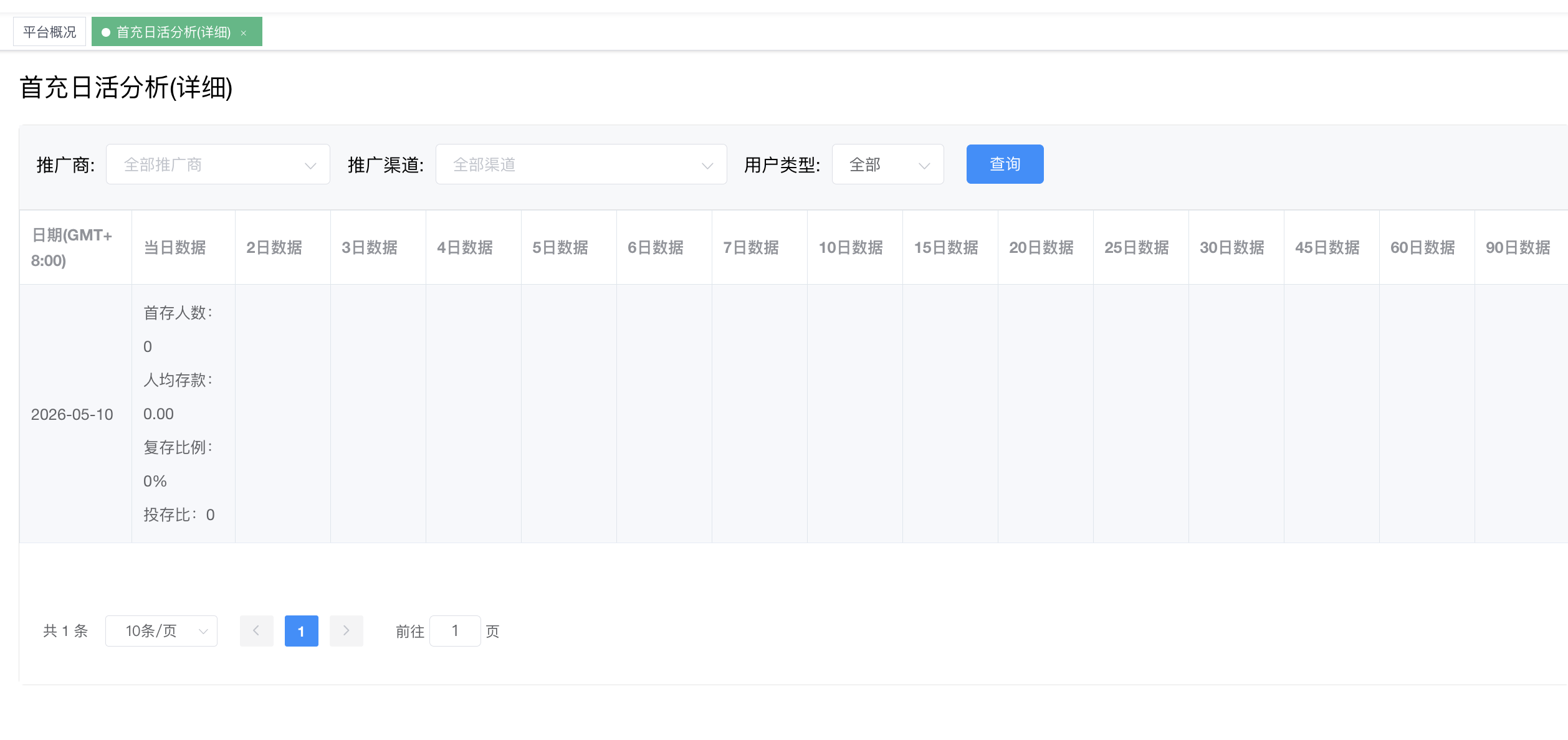The width and height of the screenshot is (1568, 740).
Task: Click the 3日数据 column header
Action: click(x=378, y=248)
